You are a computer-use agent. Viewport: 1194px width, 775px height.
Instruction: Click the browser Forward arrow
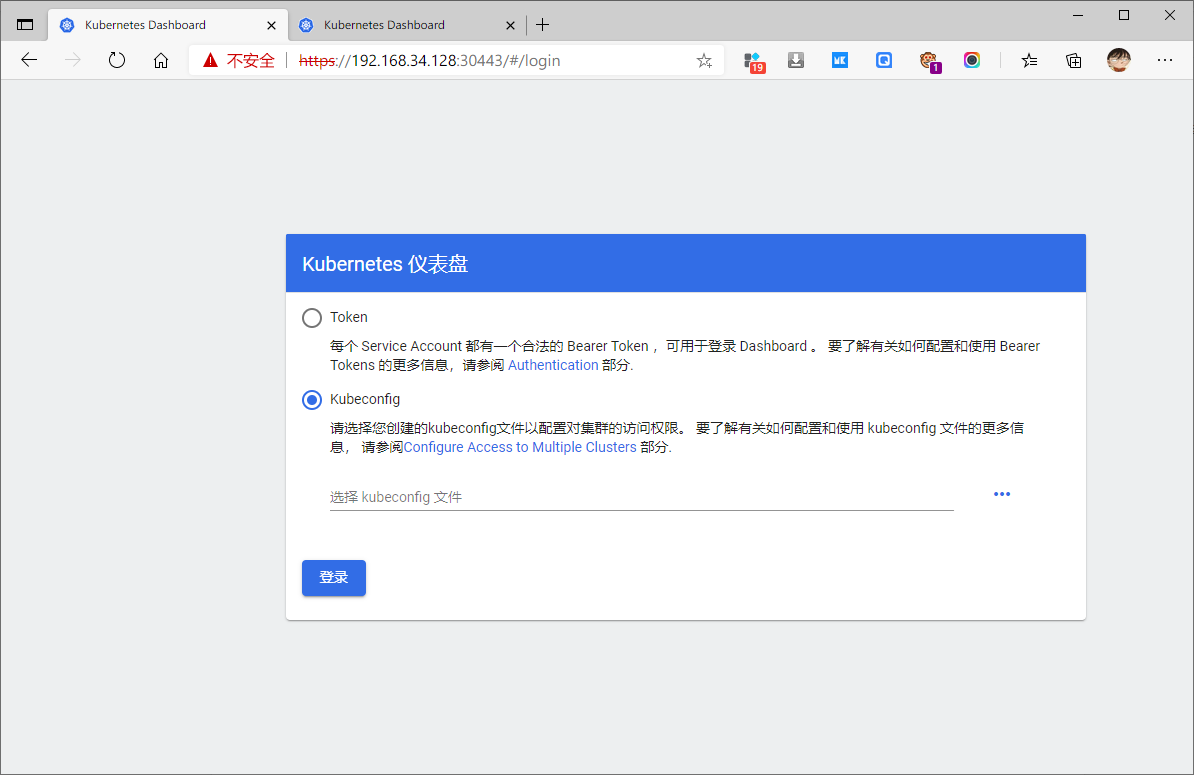pyautogui.click(x=73, y=60)
